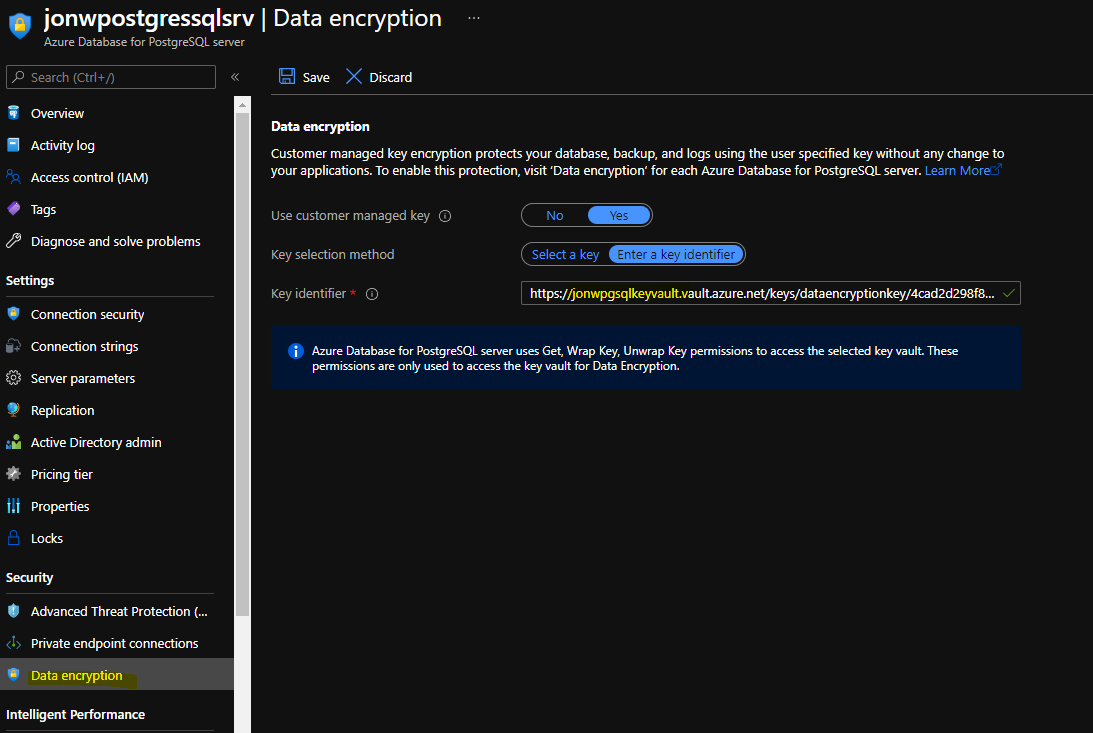Image resolution: width=1093 pixels, height=733 pixels.
Task: Click the Access control (IAM) people icon
Action: pos(13,177)
